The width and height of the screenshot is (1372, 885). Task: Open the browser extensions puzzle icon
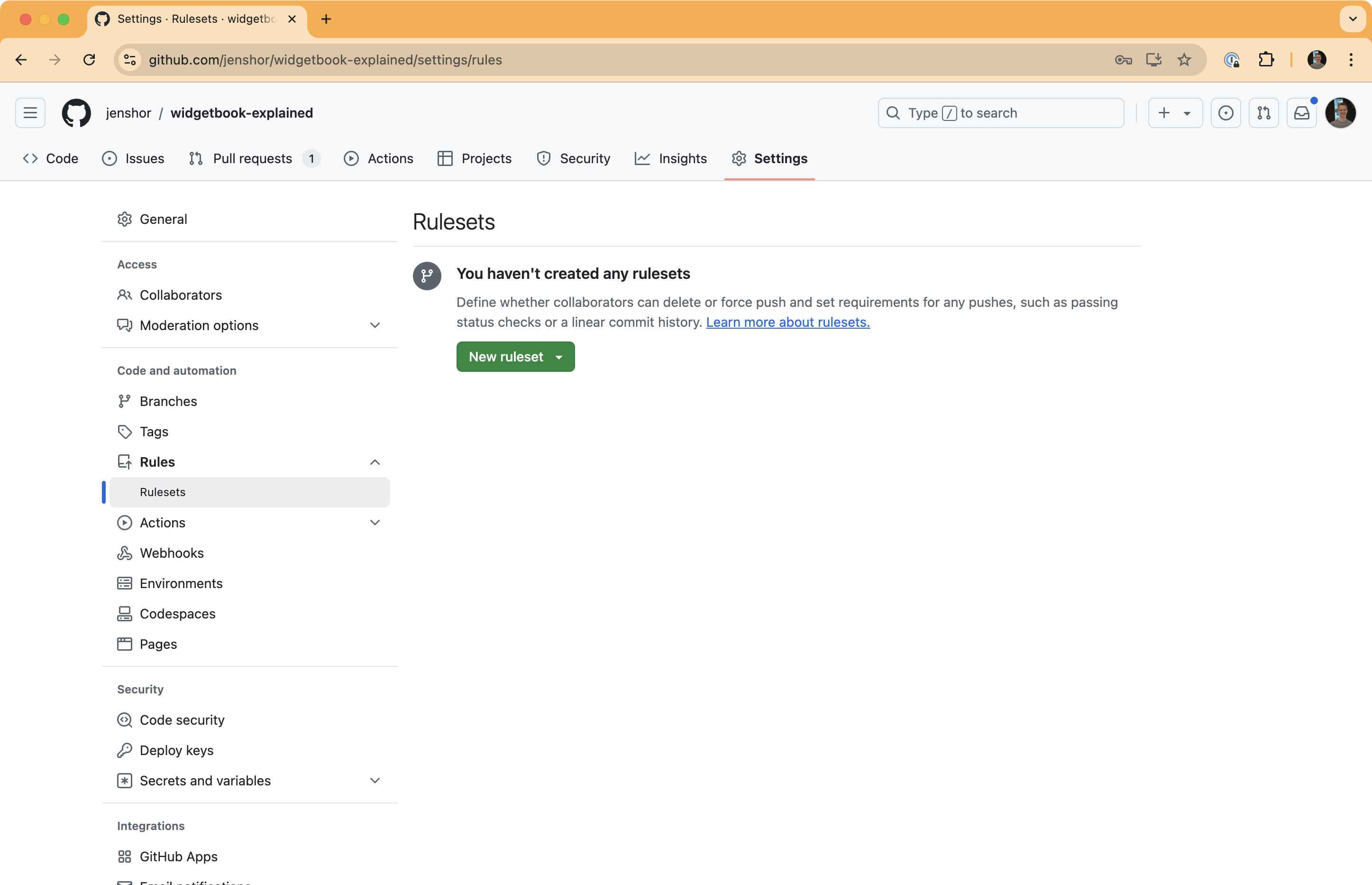pyautogui.click(x=1266, y=60)
